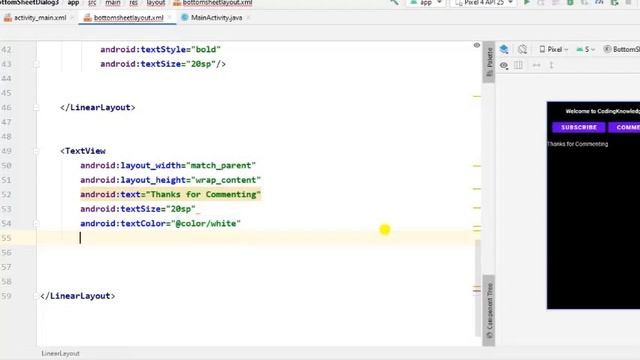This screenshot has width=640, height=360.
Task: Click android:textSize="20sp" on line 53
Action: pyautogui.click(x=138, y=209)
